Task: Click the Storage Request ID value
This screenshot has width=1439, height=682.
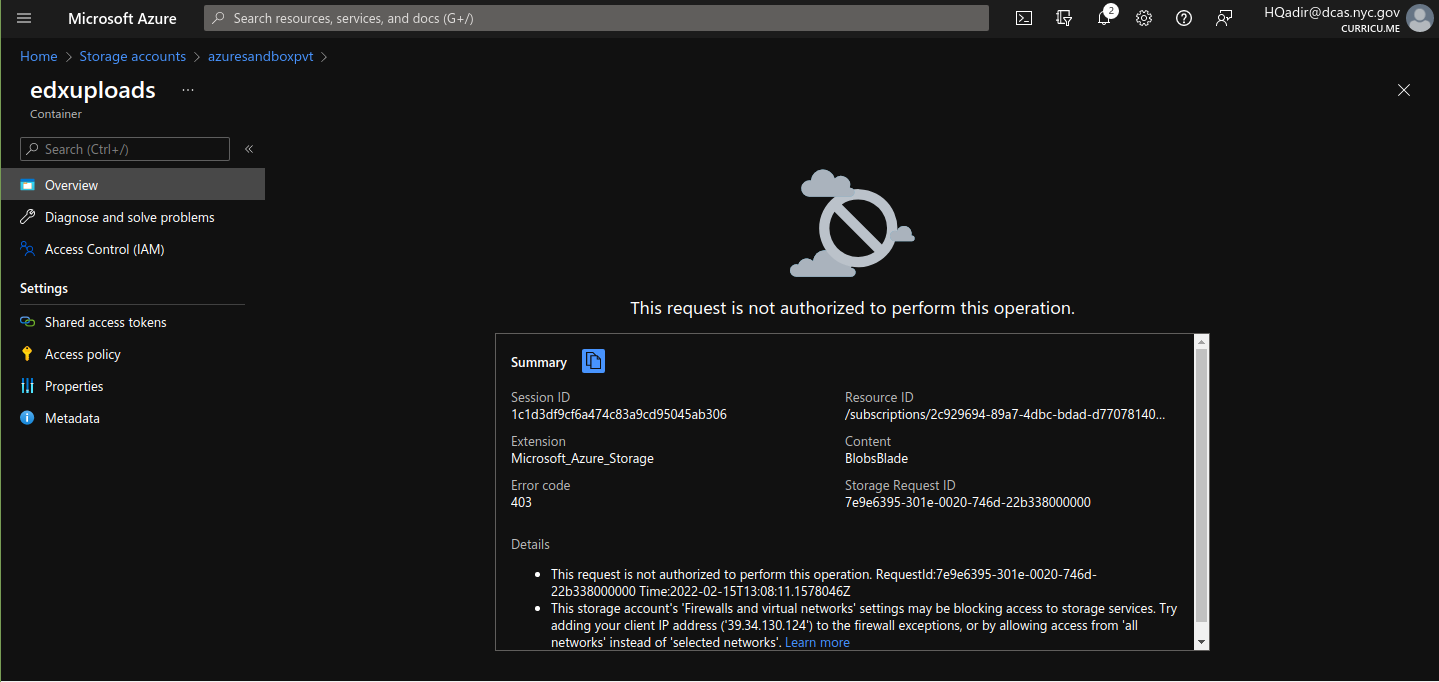Action: point(968,502)
